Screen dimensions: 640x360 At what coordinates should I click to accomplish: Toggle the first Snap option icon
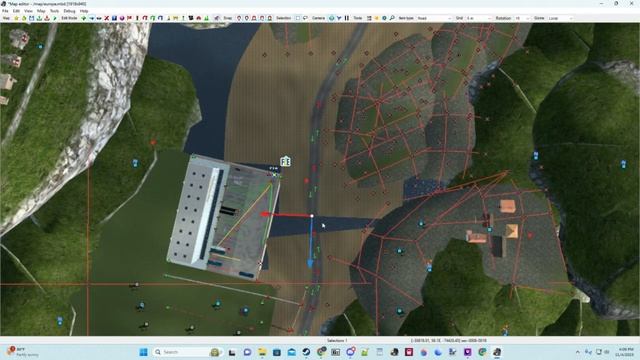(239, 18)
